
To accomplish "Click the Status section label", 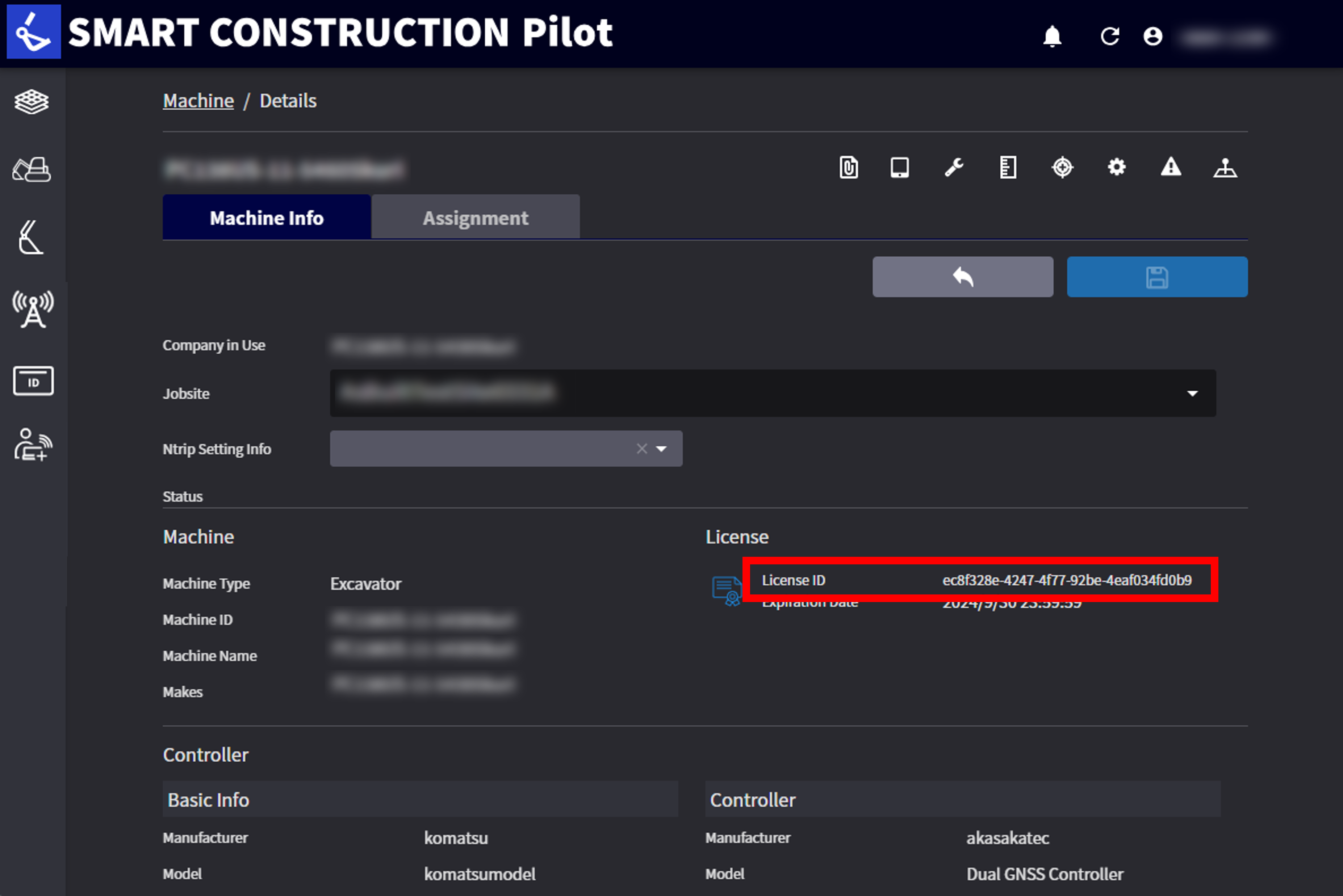I will click(183, 496).
